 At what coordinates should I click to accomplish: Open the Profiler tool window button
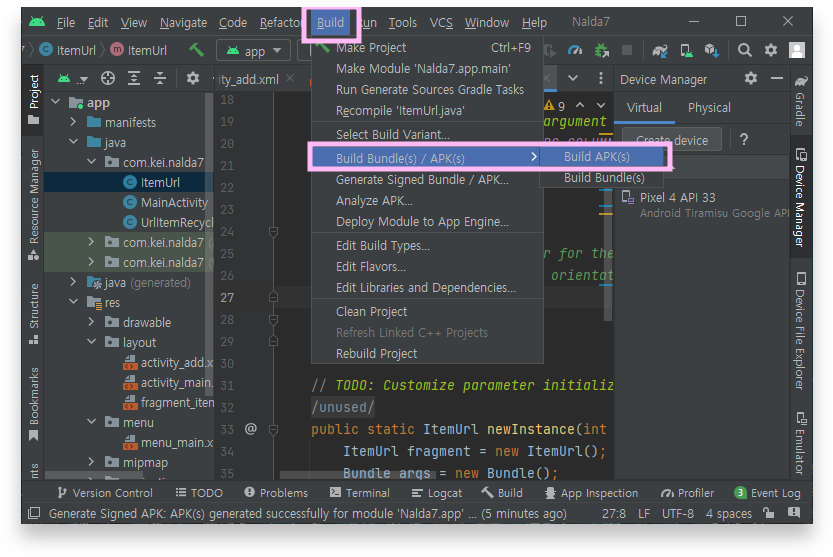687,493
